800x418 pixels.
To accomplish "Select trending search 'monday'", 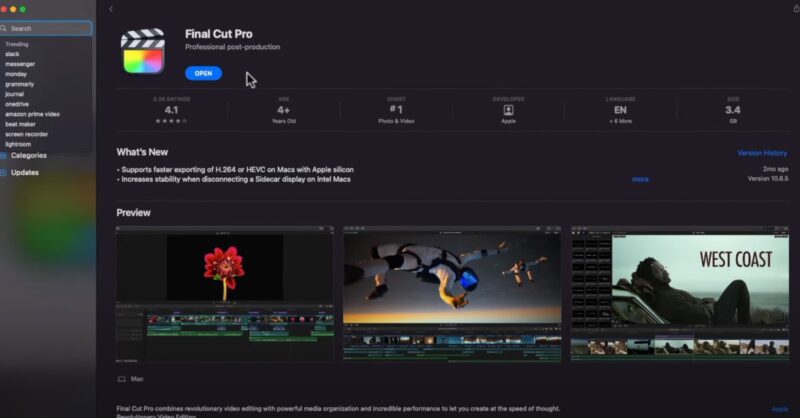I will [16, 74].
